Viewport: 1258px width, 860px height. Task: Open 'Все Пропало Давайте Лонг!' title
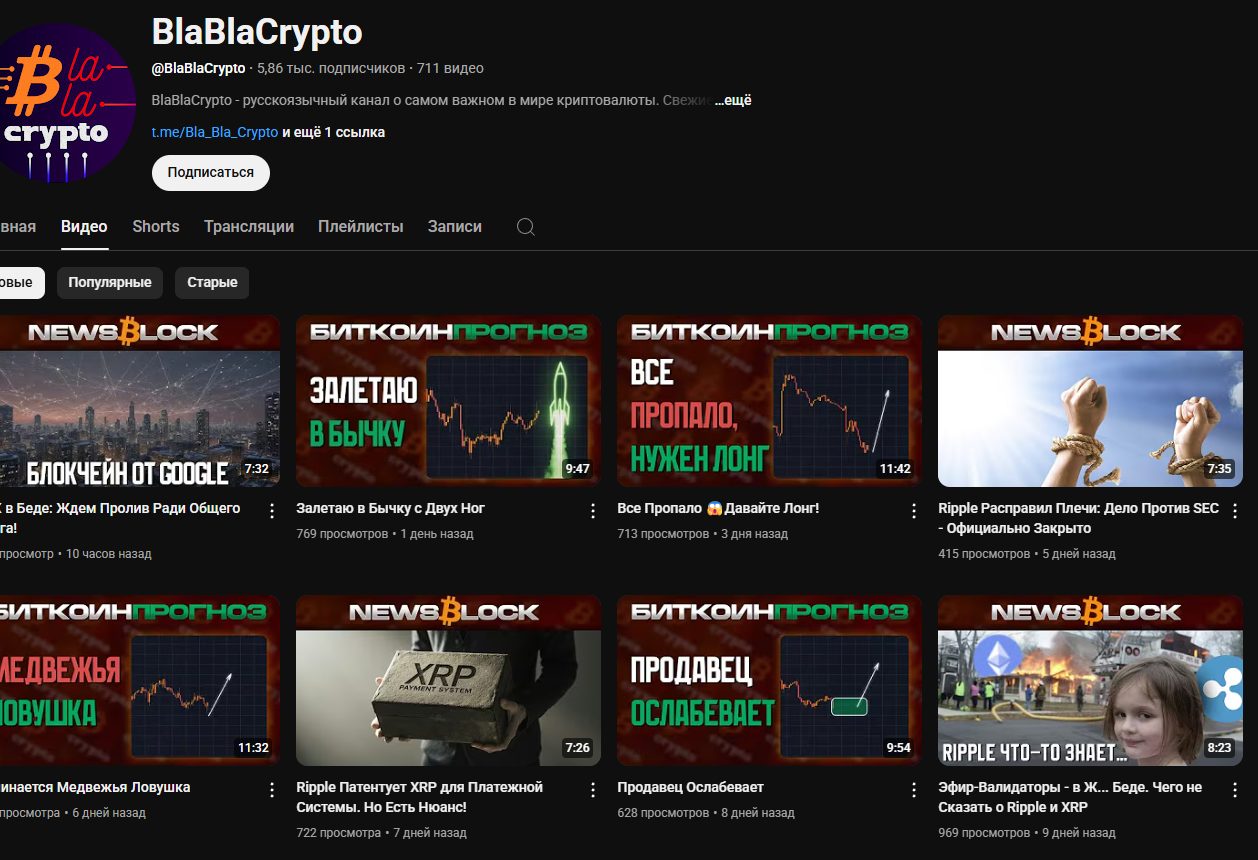click(718, 508)
